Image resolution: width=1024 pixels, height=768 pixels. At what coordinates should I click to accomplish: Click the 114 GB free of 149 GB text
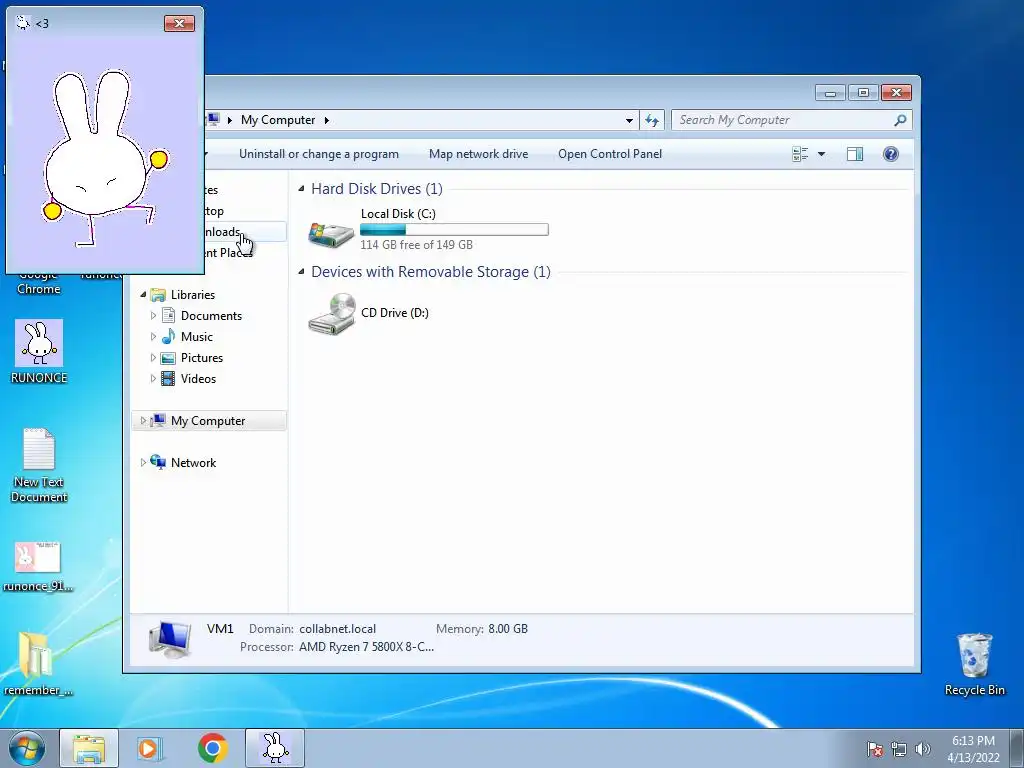pos(417,245)
